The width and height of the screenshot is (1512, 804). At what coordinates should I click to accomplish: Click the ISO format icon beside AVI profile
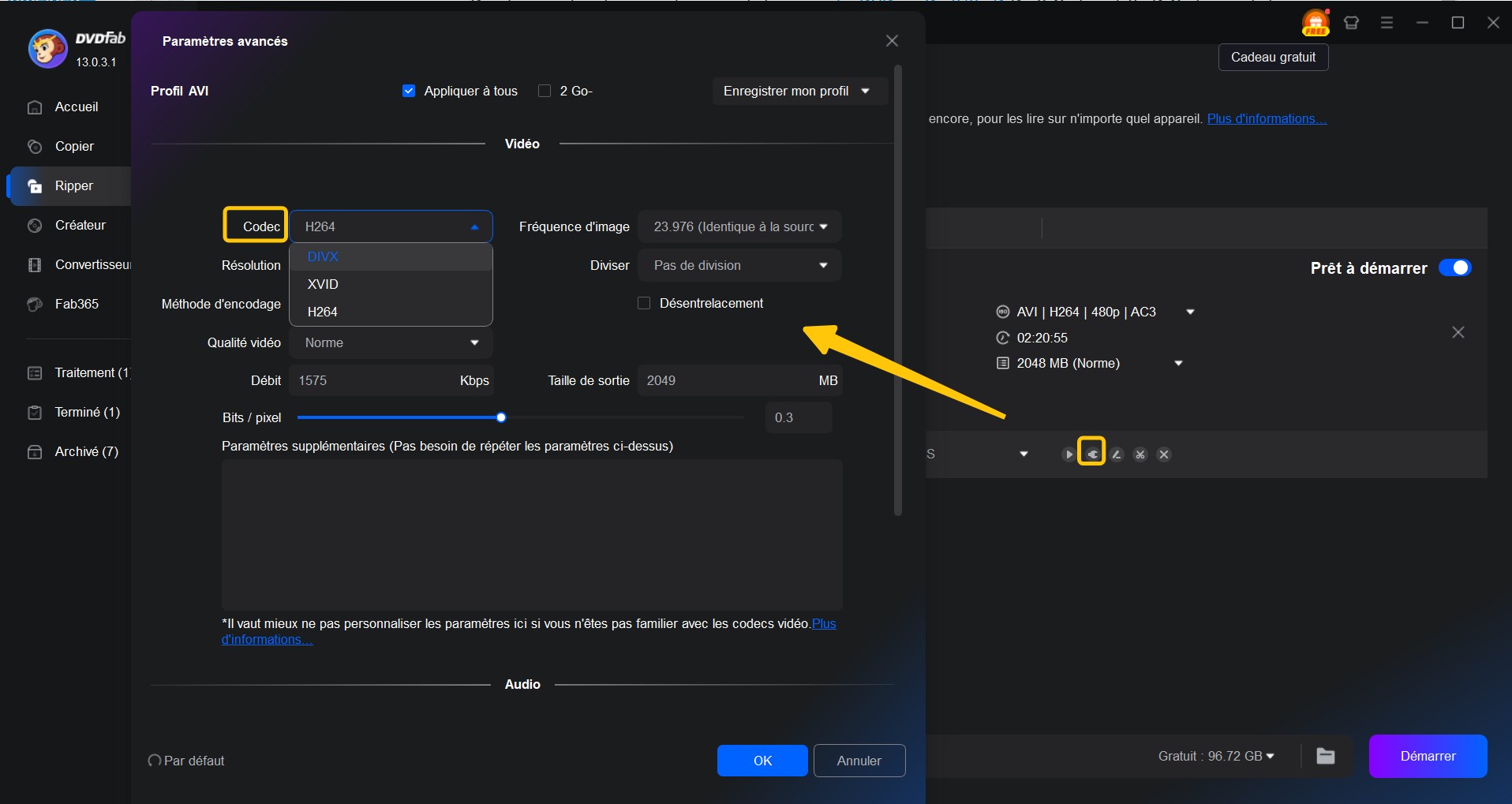(x=1003, y=312)
